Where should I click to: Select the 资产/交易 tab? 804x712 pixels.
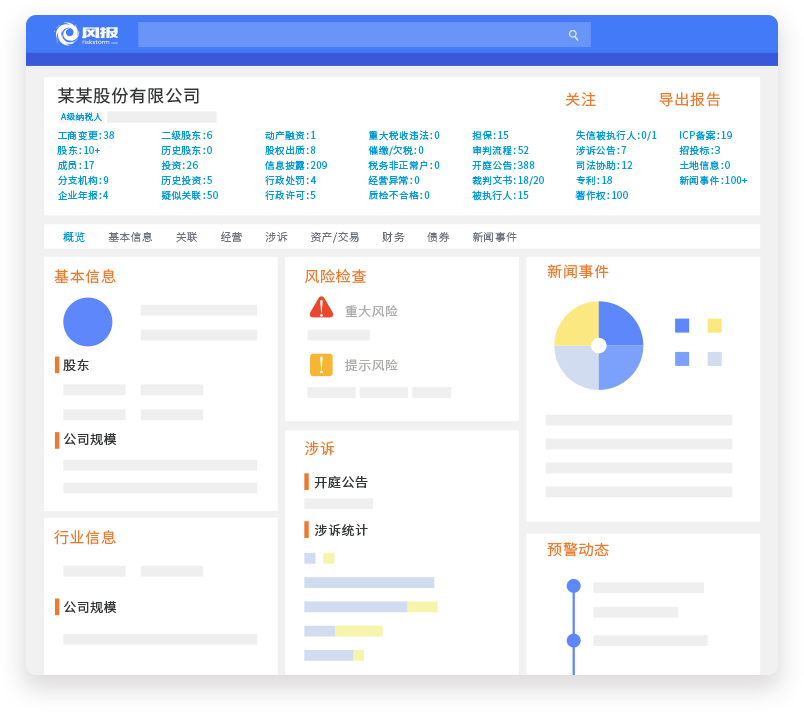334,237
